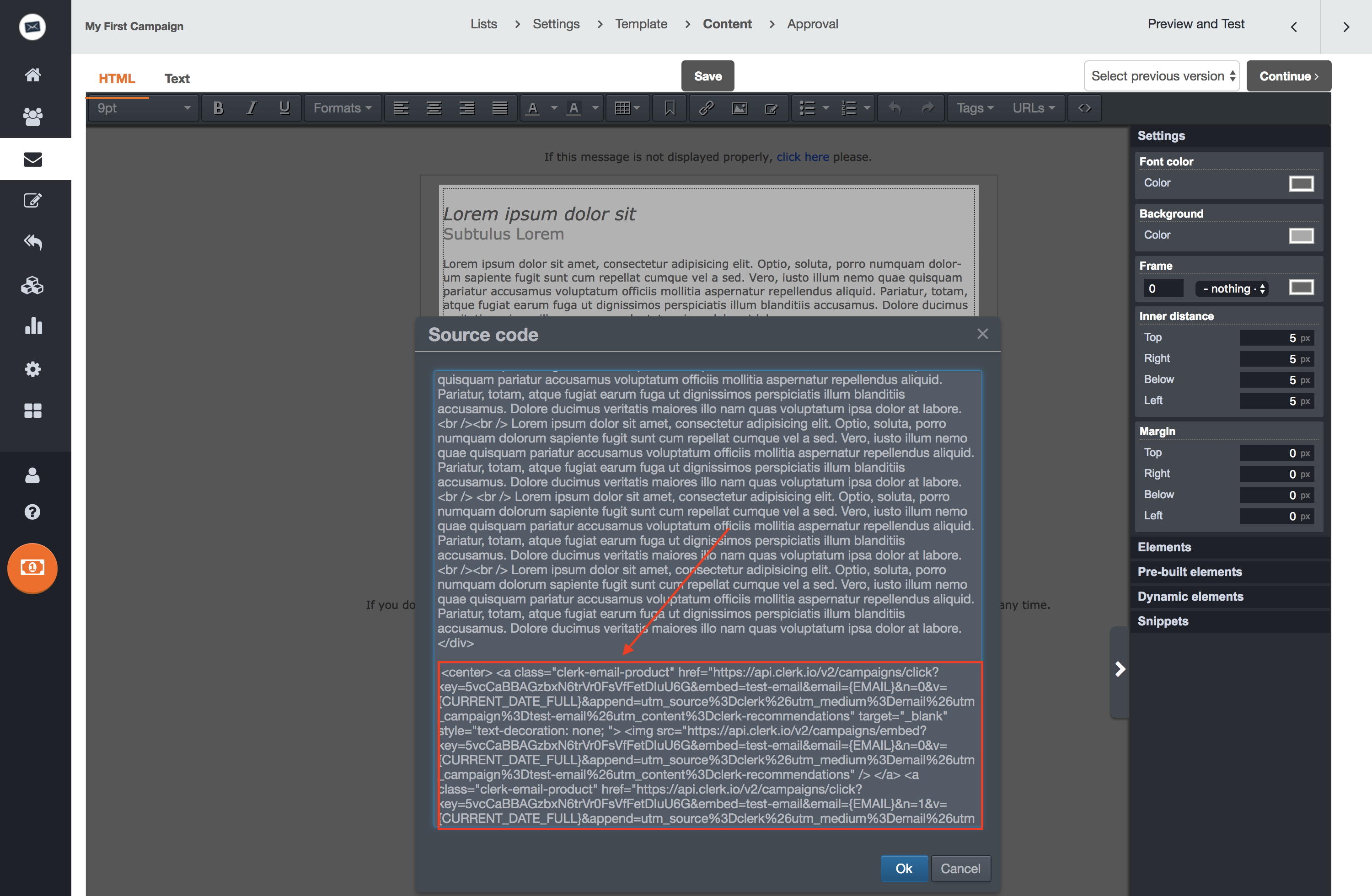
Task: Click the align center toolbar icon
Action: (x=434, y=108)
